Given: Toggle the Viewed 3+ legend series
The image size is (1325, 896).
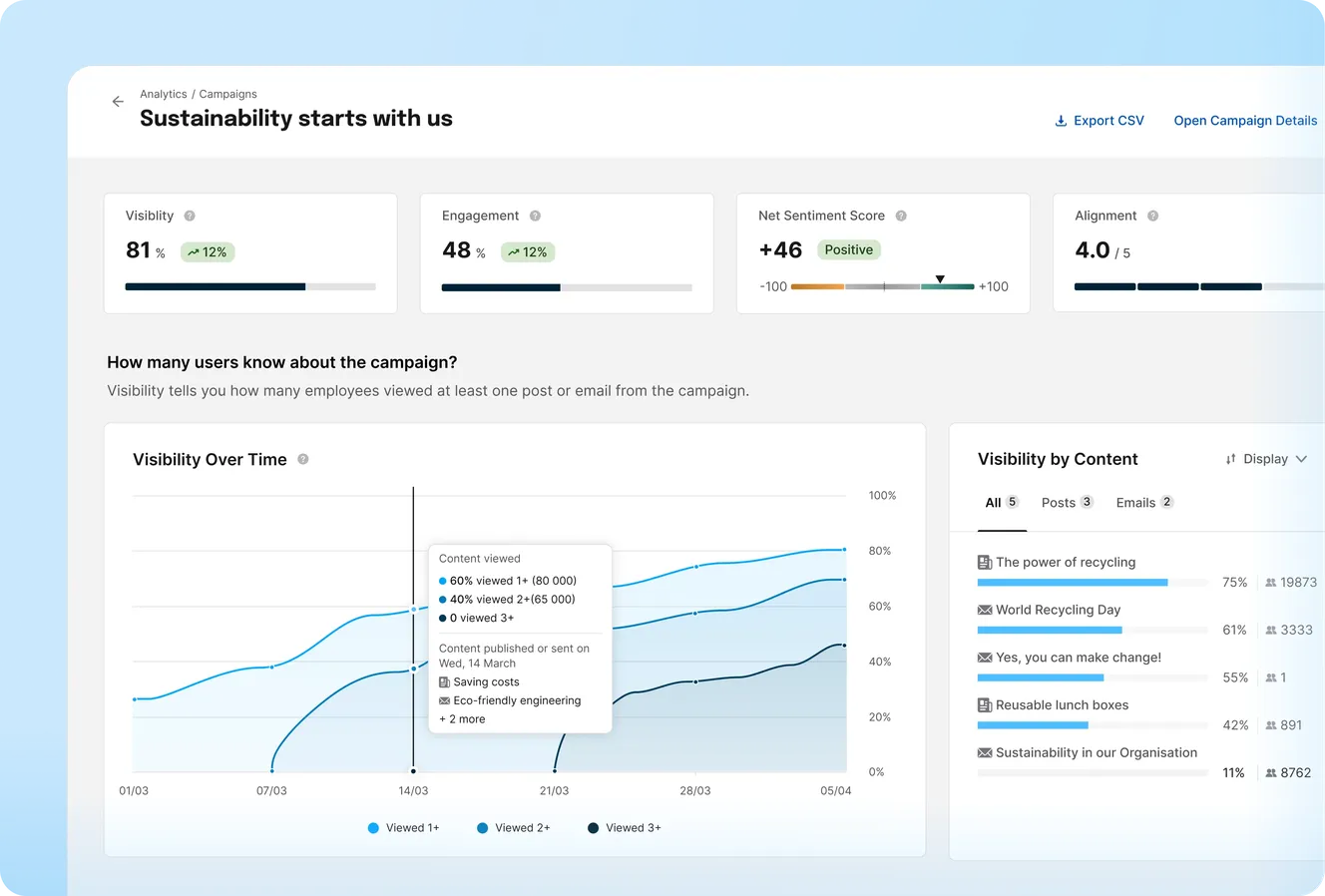Looking at the screenshot, I should pyautogui.click(x=624, y=828).
